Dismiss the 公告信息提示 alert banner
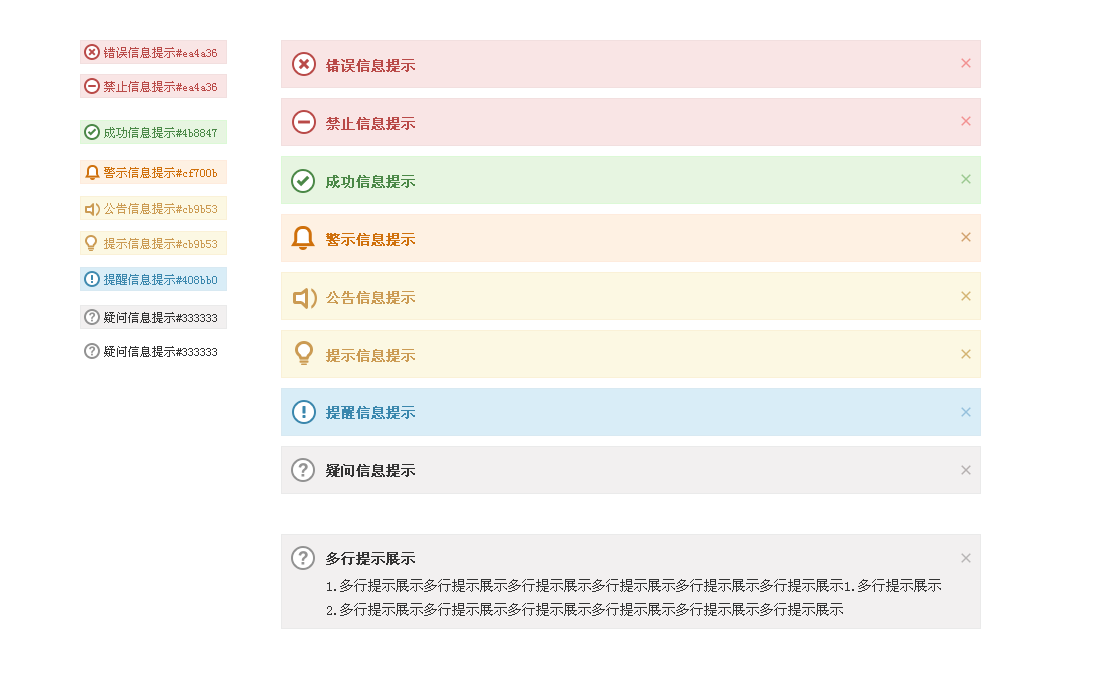1100x683 pixels. tap(966, 296)
